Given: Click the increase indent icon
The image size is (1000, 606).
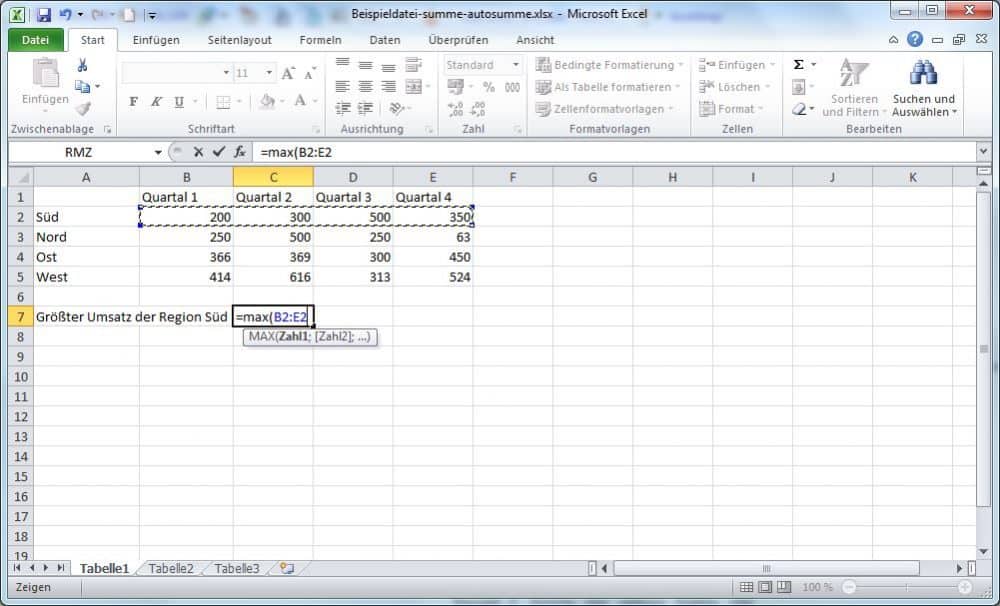Looking at the screenshot, I should click(365, 108).
